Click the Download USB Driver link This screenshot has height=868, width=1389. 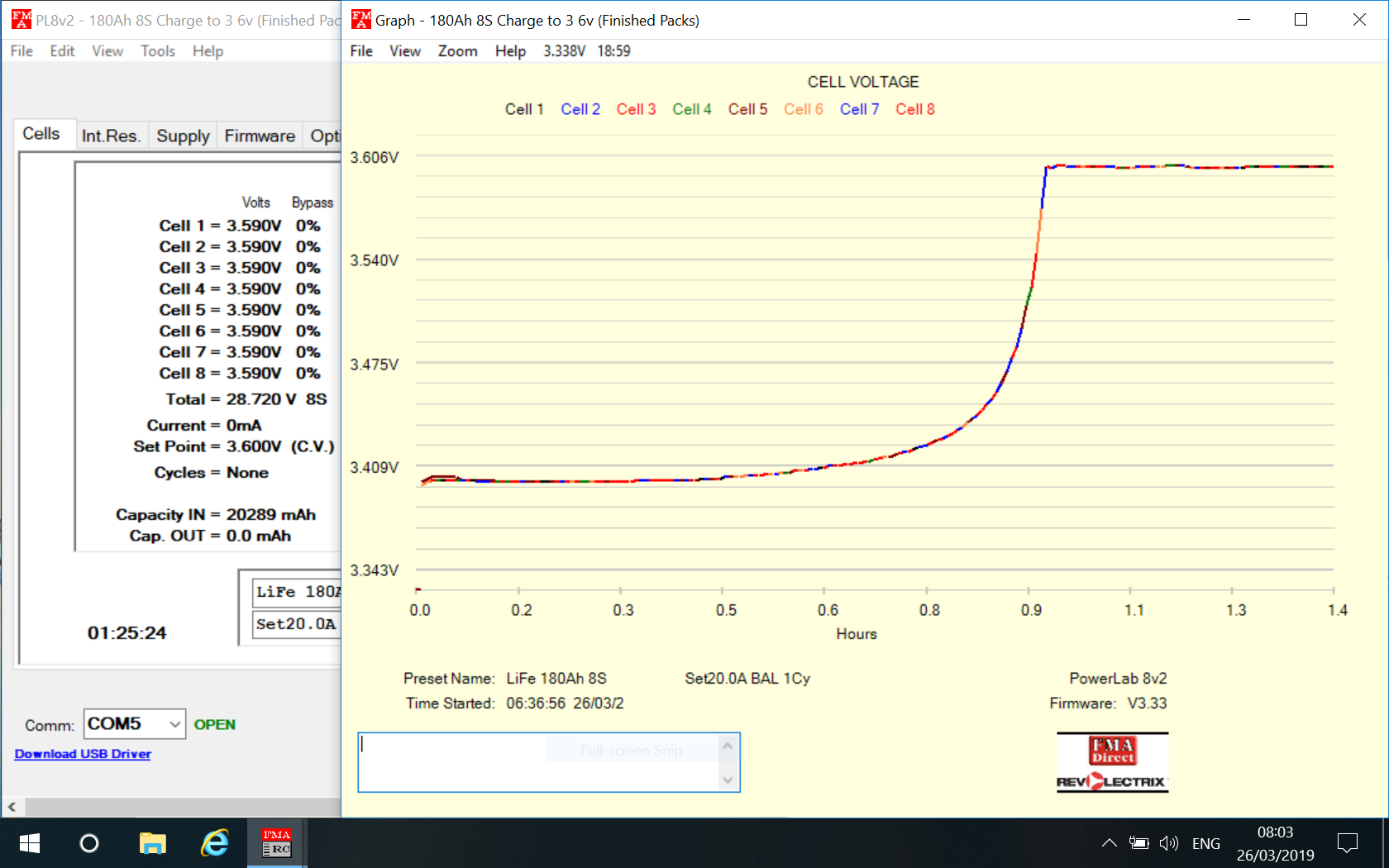tap(83, 754)
